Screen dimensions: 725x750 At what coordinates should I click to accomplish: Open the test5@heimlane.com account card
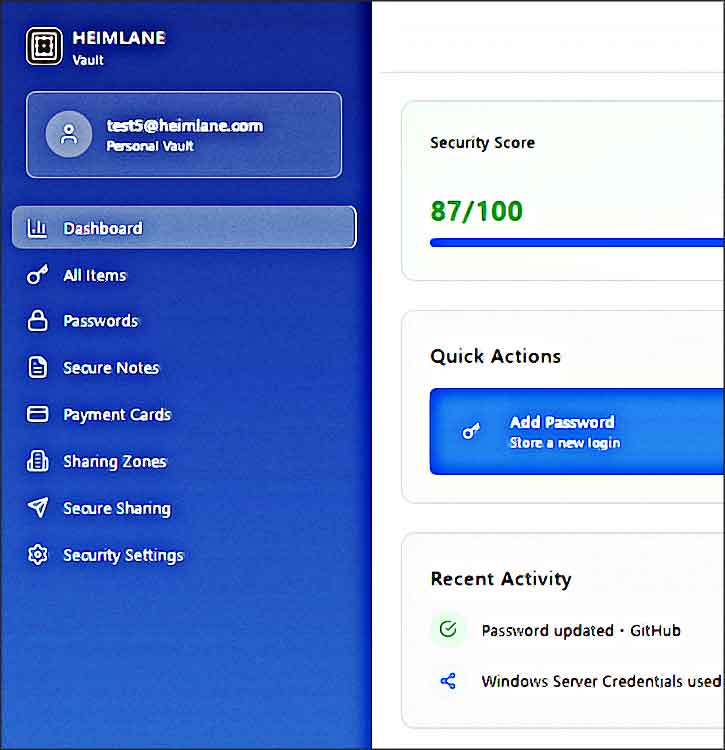coord(184,134)
